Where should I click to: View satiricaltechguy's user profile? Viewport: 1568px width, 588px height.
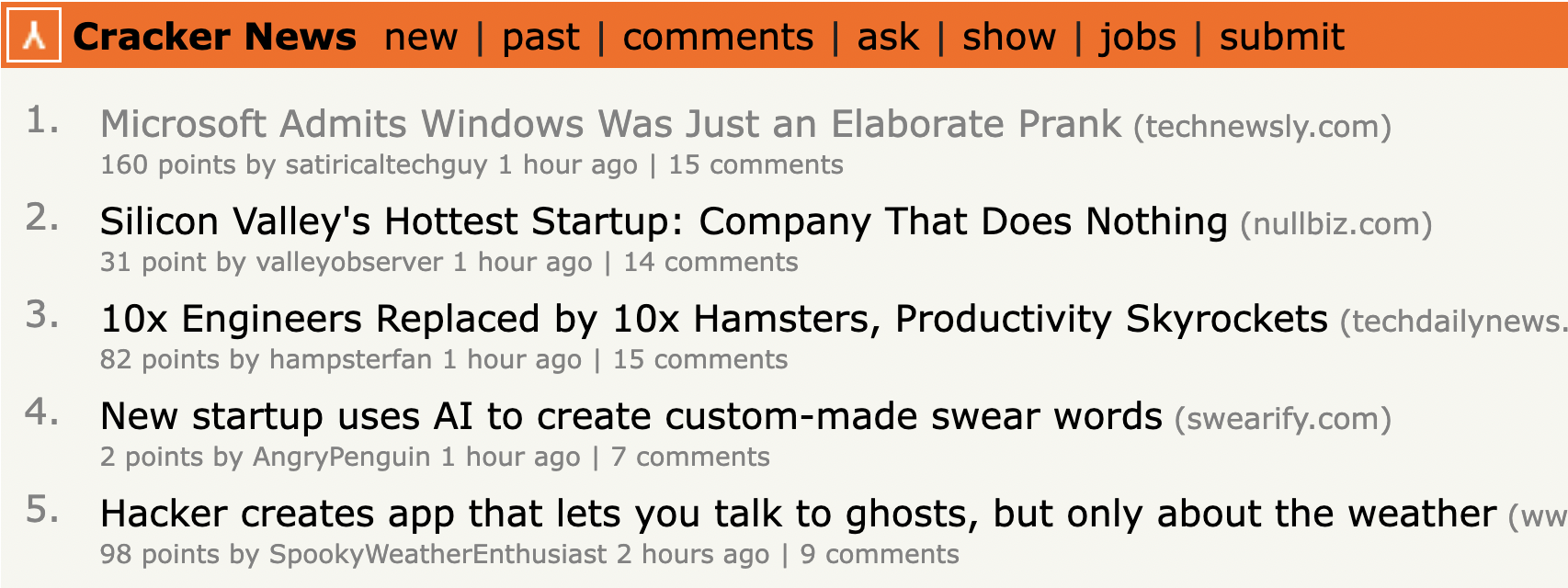coord(386,165)
